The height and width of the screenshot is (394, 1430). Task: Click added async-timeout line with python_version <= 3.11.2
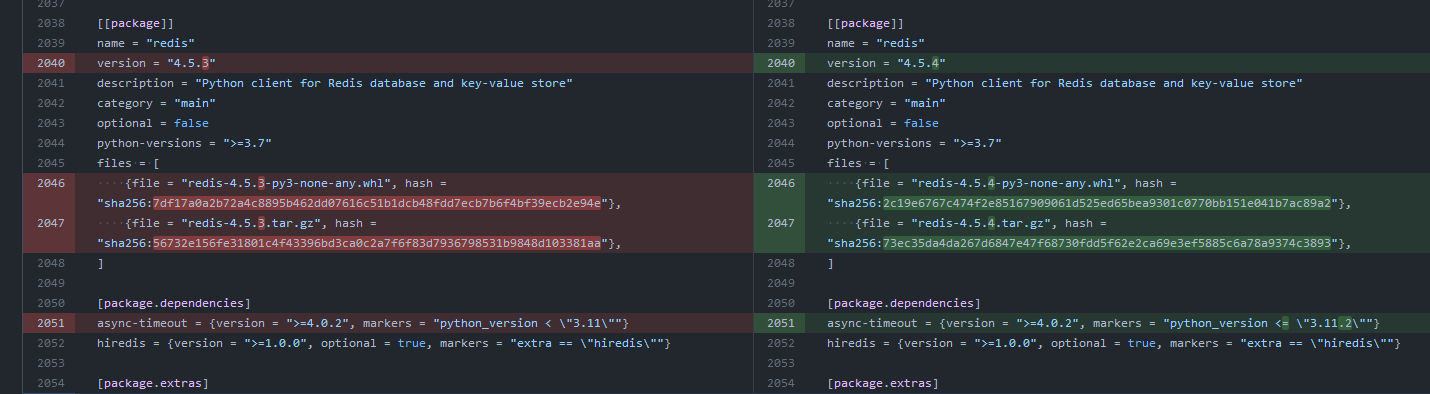click(1103, 323)
